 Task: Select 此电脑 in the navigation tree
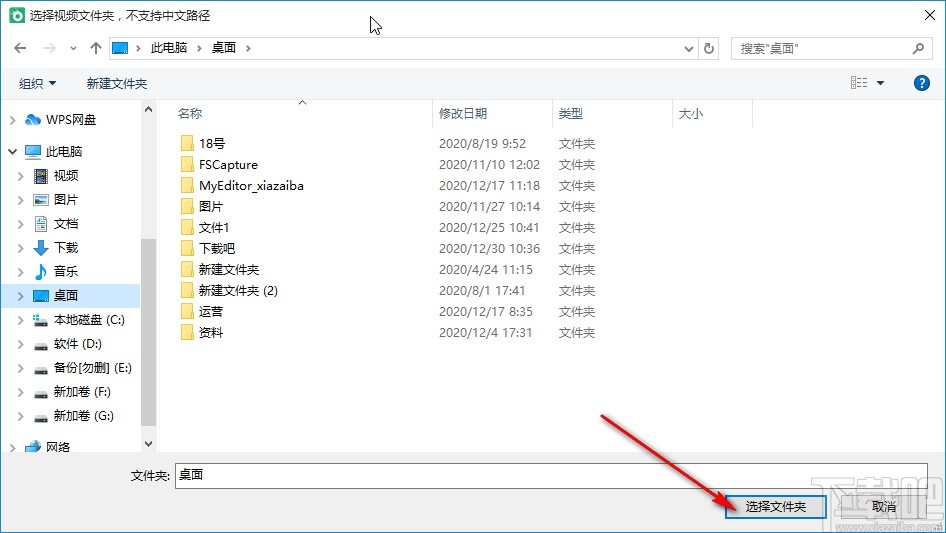[x=63, y=152]
